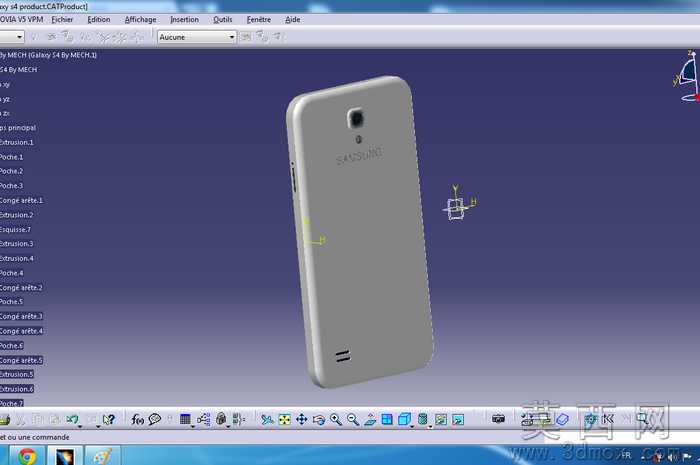Select Extrusion.6 in the tree
Image resolution: width=700 pixels, height=465 pixels.
tap(17, 389)
